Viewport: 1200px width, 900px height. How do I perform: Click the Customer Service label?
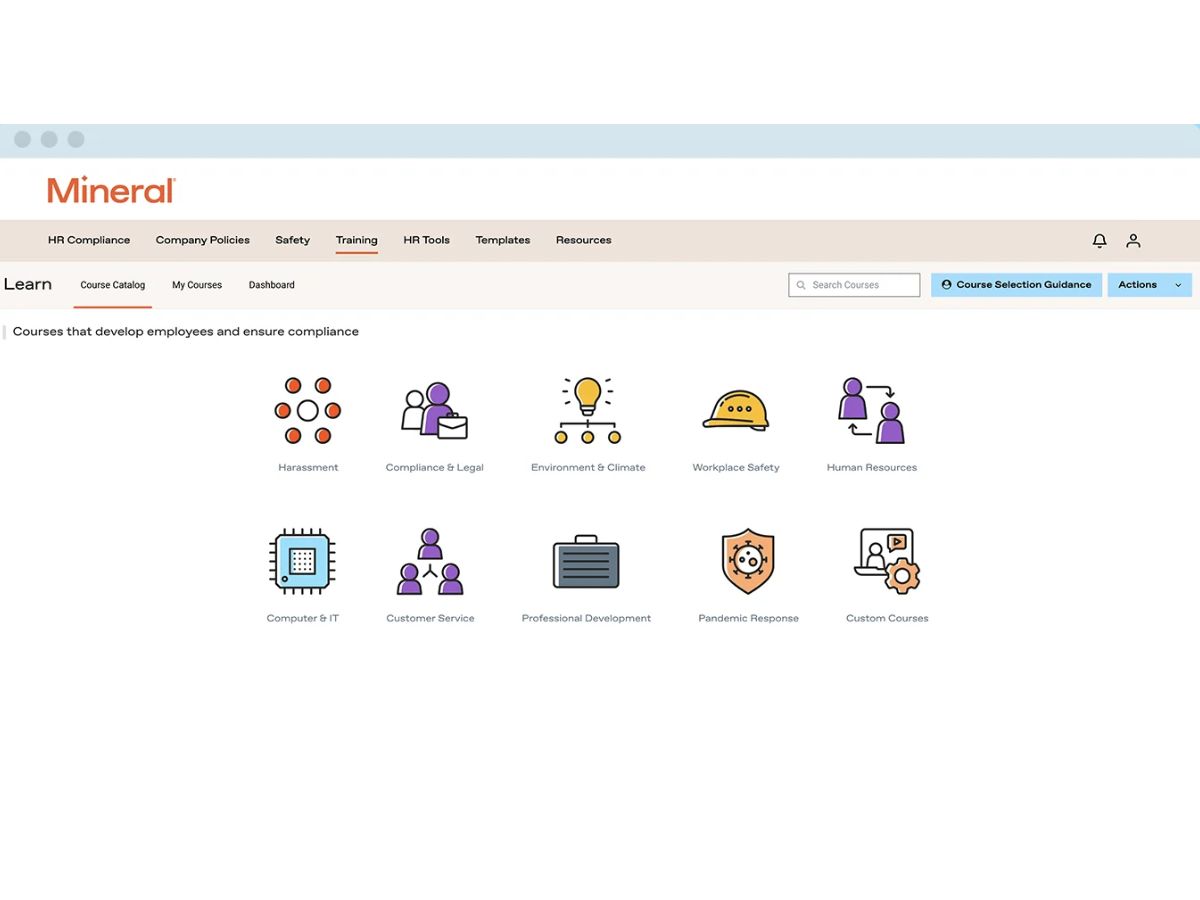(x=430, y=619)
